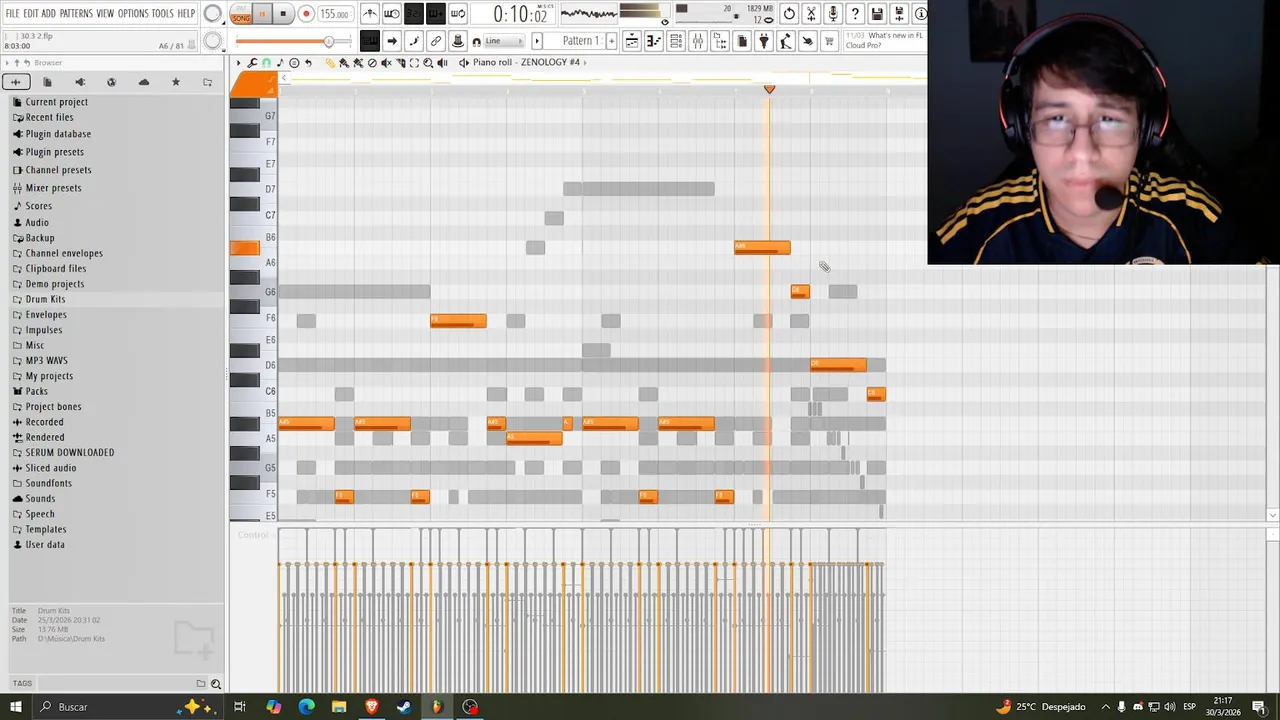Viewport: 1280px width, 720px height.
Task: Open the OPTIONS menu
Action: [x=132, y=13]
